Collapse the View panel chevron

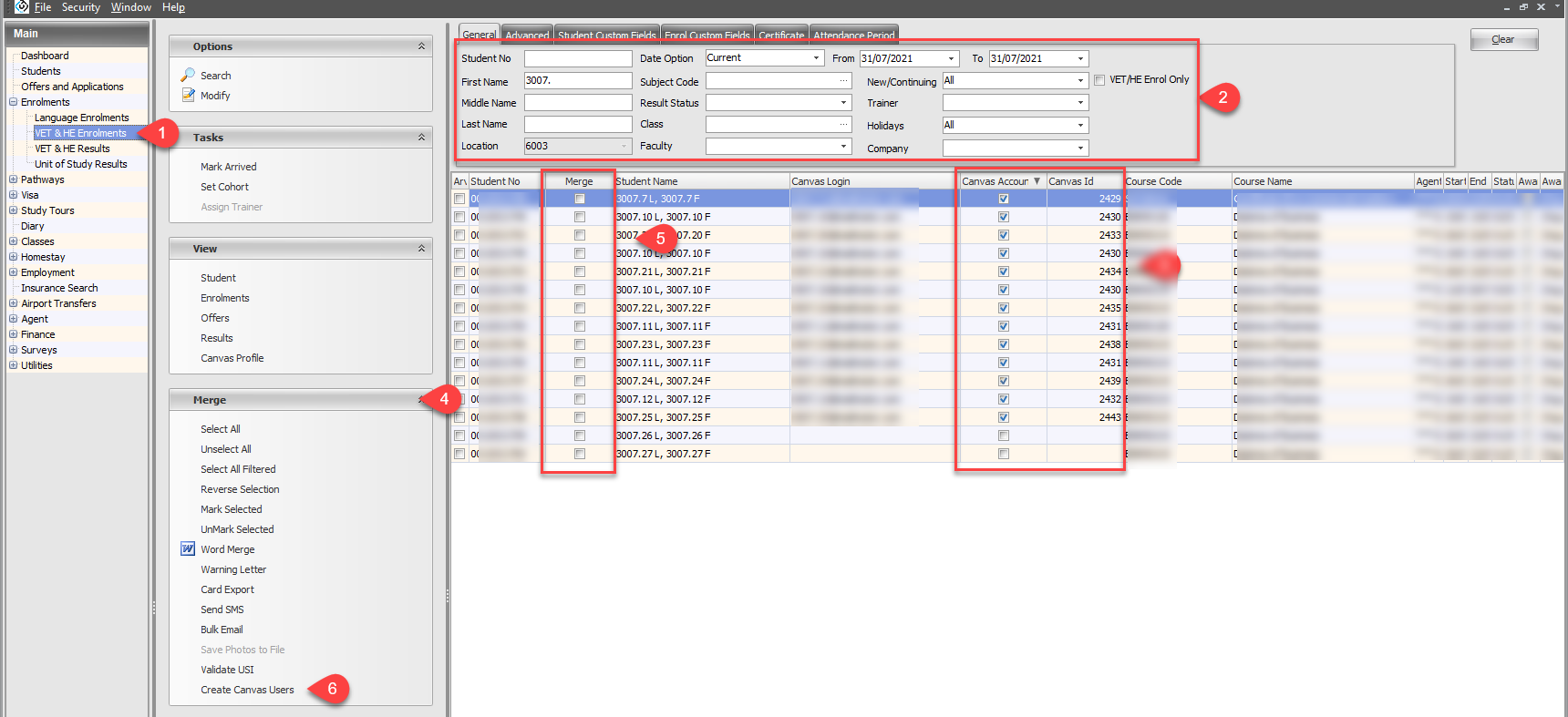[x=421, y=249]
